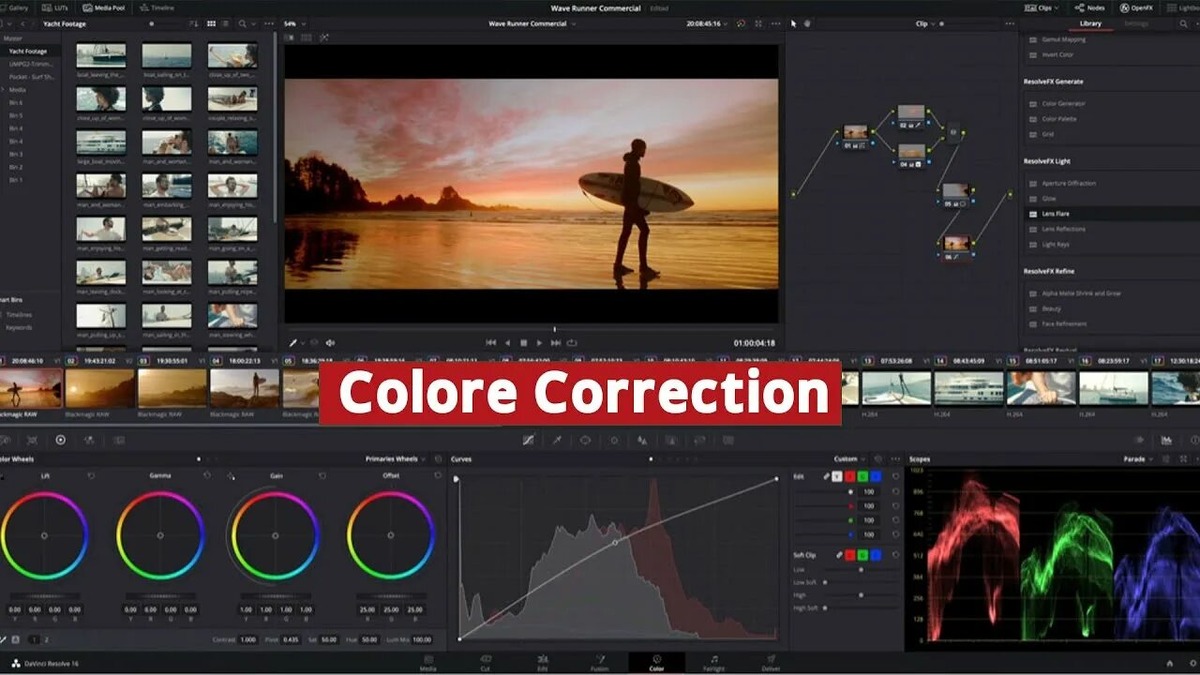Open the Curves Custom mode dropdown
The width and height of the screenshot is (1200, 675).
pyautogui.click(x=850, y=459)
